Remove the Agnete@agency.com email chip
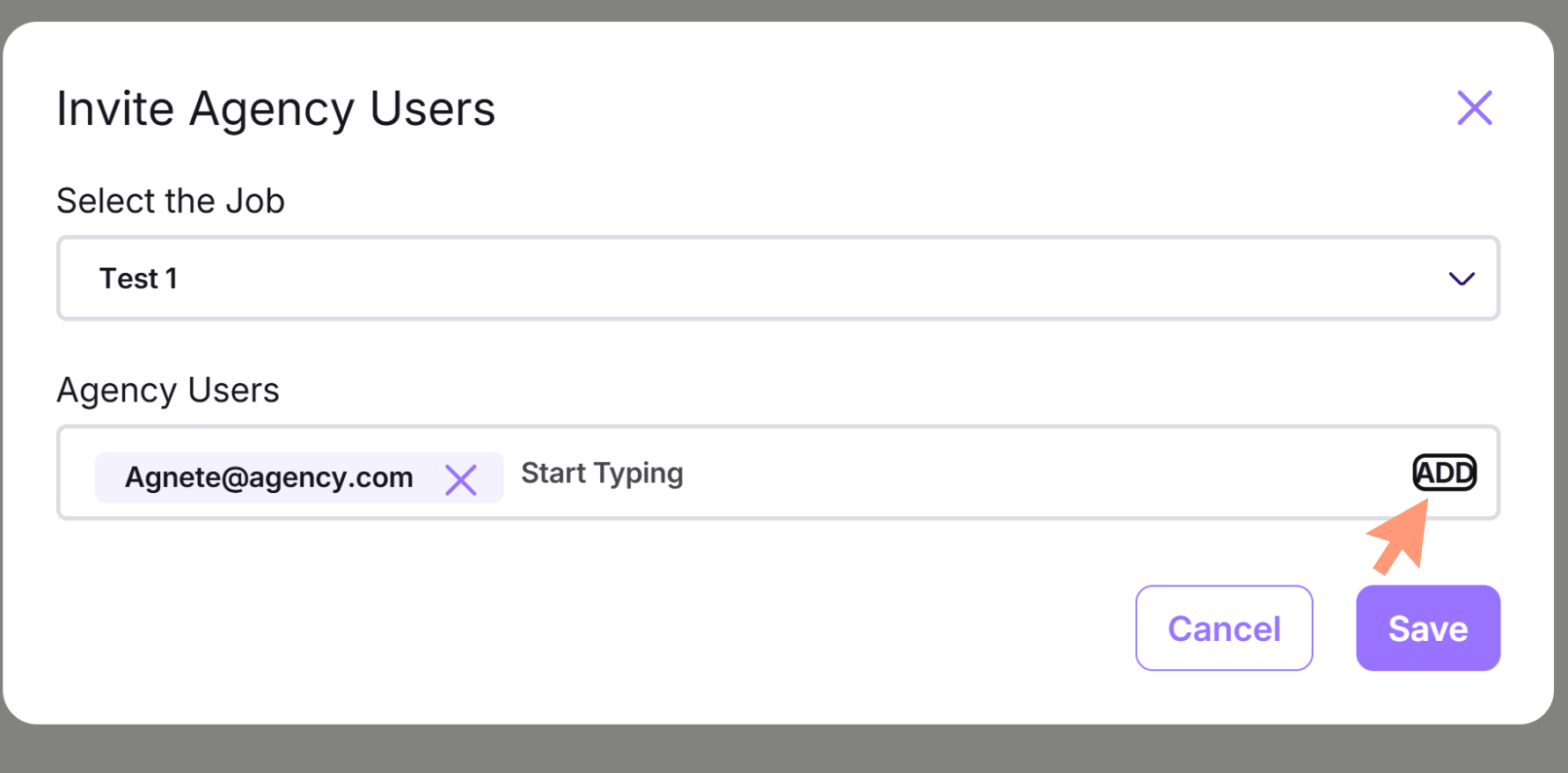The height and width of the screenshot is (773, 1568). [460, 480]
